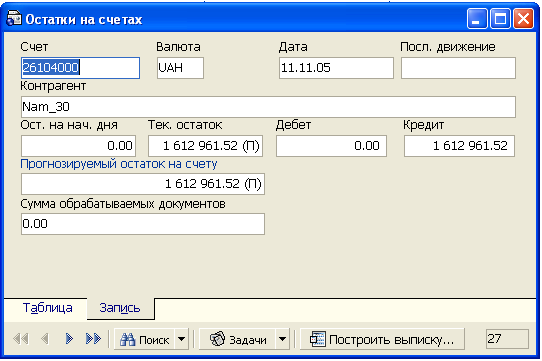
Task: Open the Поиск dropdown arrow
Action: pyautogui.click(x=182, y=339)
